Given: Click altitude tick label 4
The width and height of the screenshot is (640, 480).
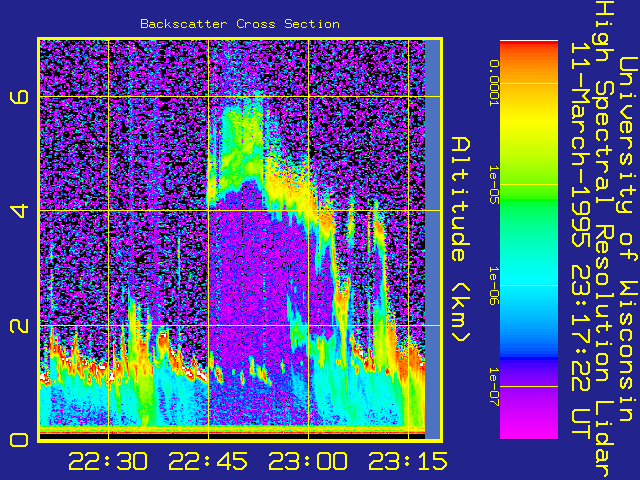Looking at the screenshot, I should pos(20,211).
